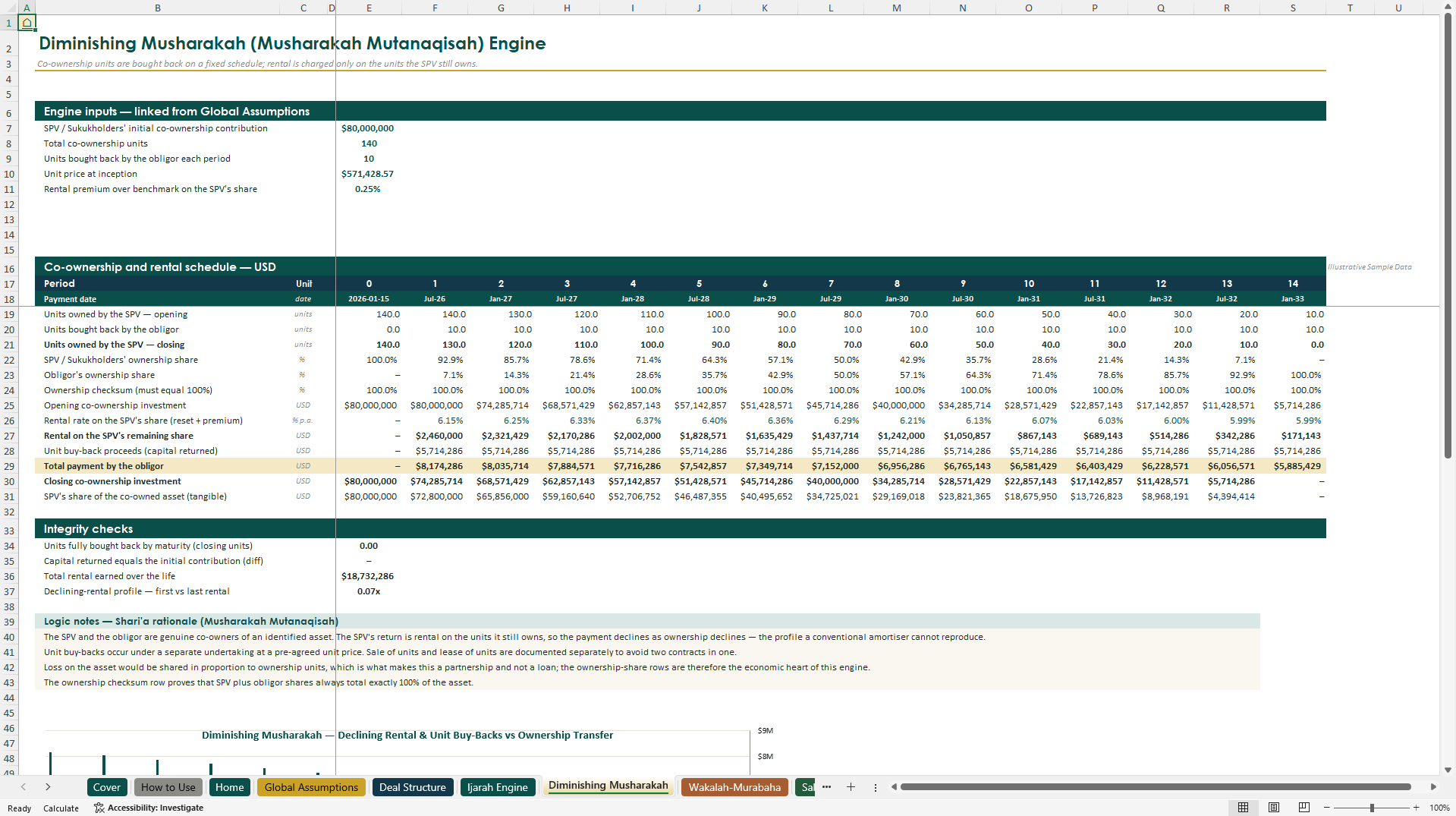Click the home icon in cell A1
This screenshot has height=816, width=1456.
(x=27, y=23)
